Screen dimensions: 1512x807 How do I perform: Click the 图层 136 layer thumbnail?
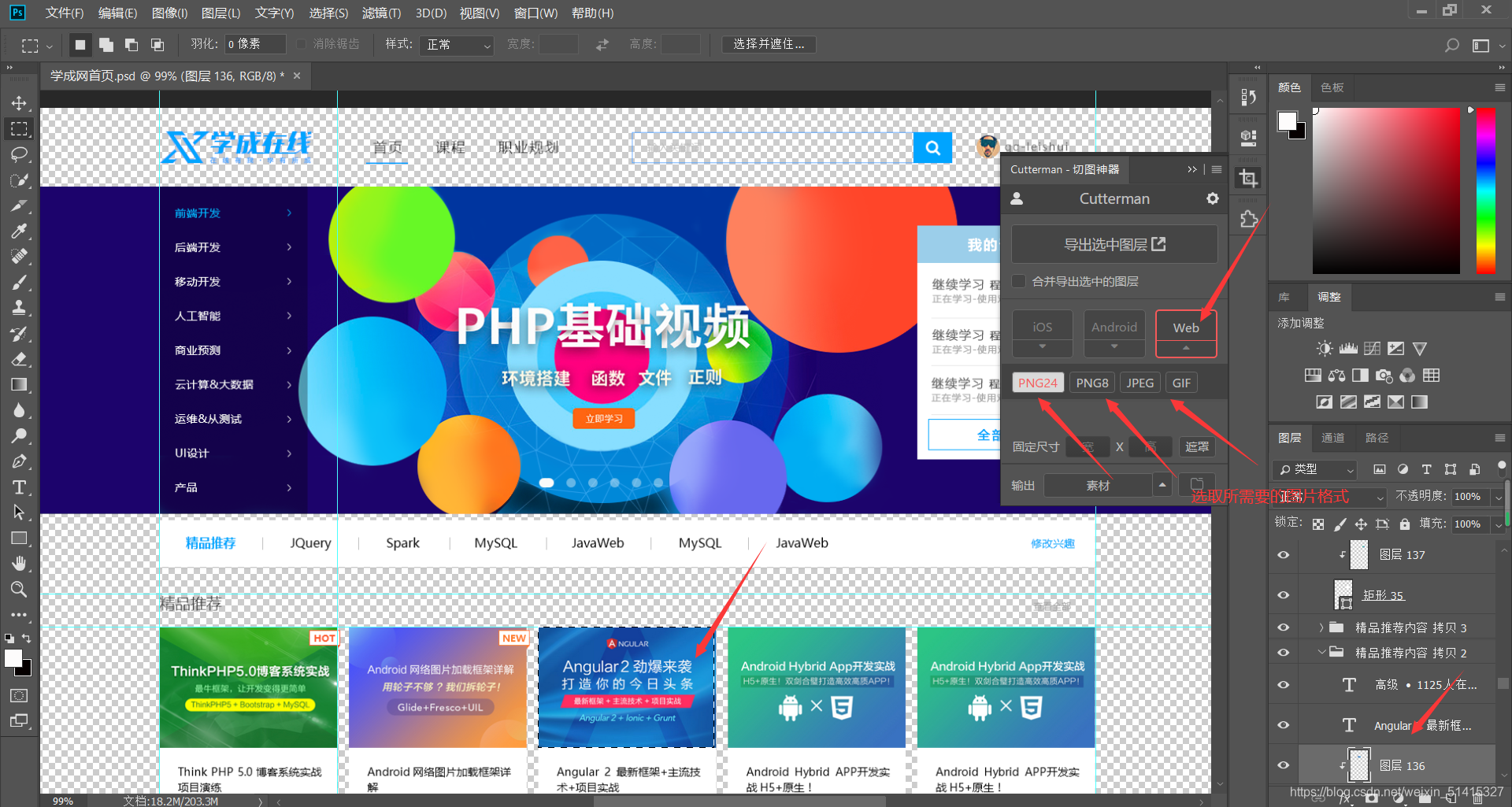[1359, 765]
